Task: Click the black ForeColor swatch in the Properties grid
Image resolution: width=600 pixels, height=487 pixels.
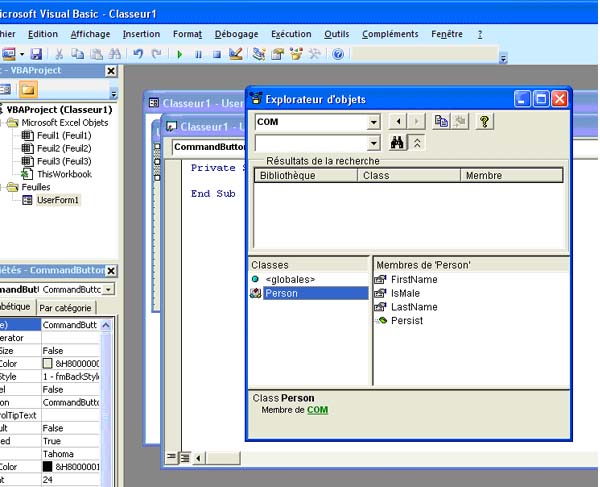Action: click(47, 467)
